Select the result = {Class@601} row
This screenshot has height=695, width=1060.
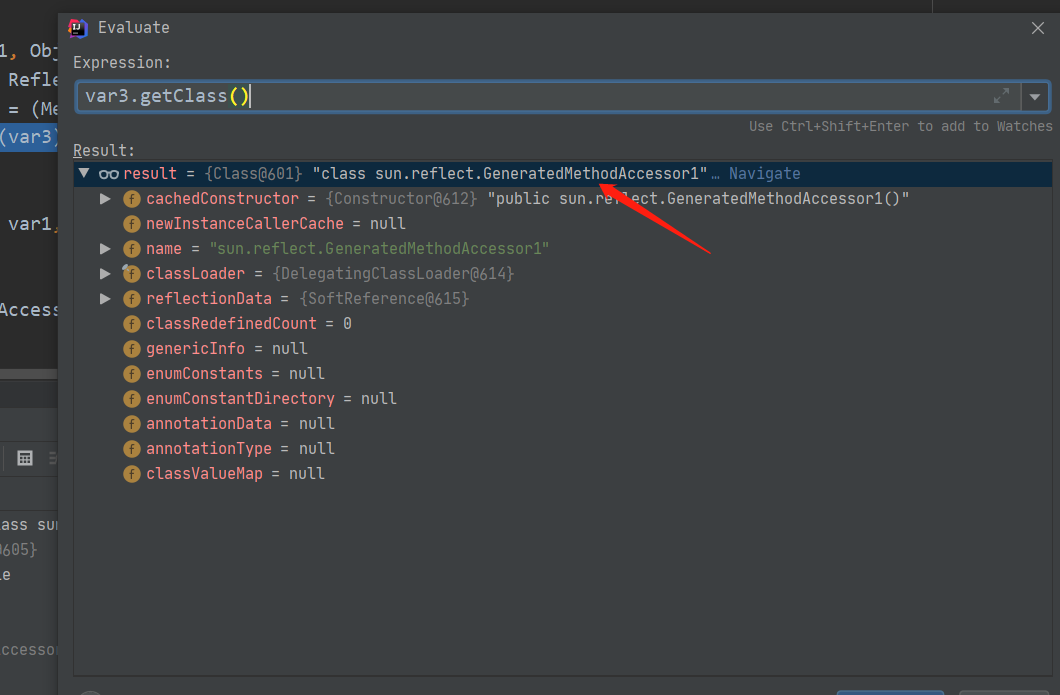[562, 174]
